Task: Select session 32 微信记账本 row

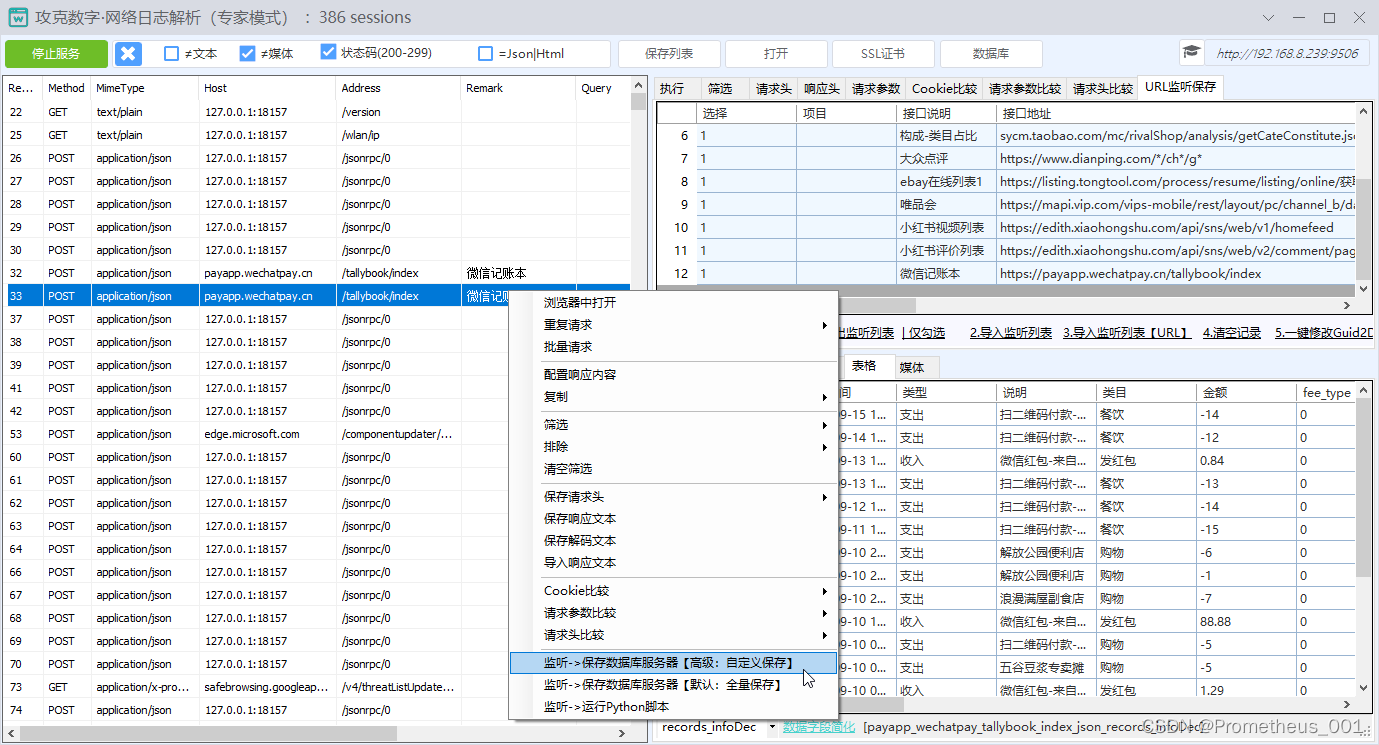Action: tap(316, 273)
